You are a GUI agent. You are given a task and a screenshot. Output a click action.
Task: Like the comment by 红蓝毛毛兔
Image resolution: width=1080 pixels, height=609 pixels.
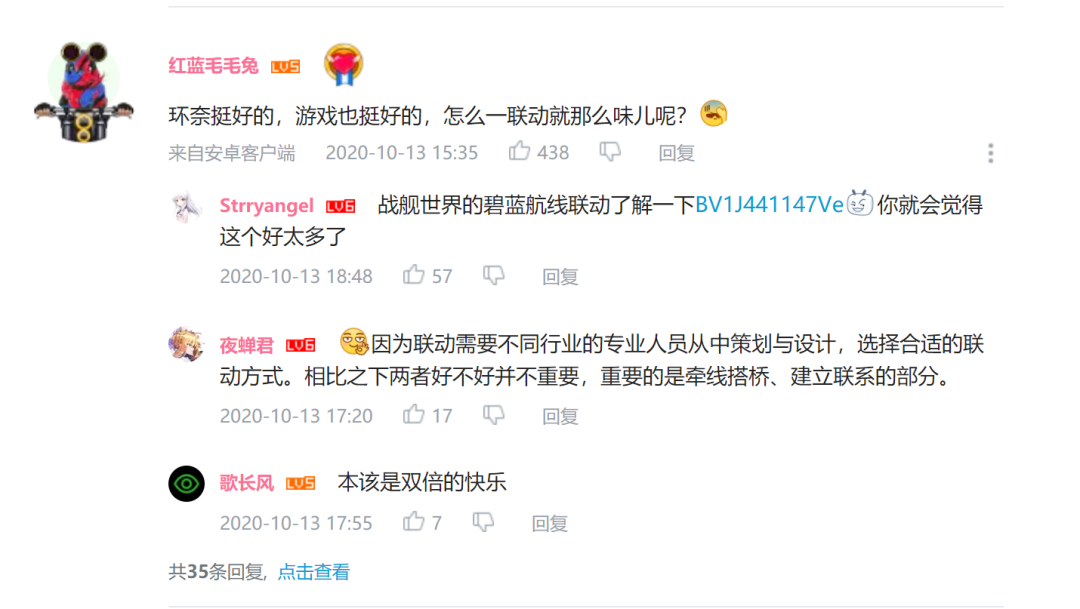pos(520,152)
